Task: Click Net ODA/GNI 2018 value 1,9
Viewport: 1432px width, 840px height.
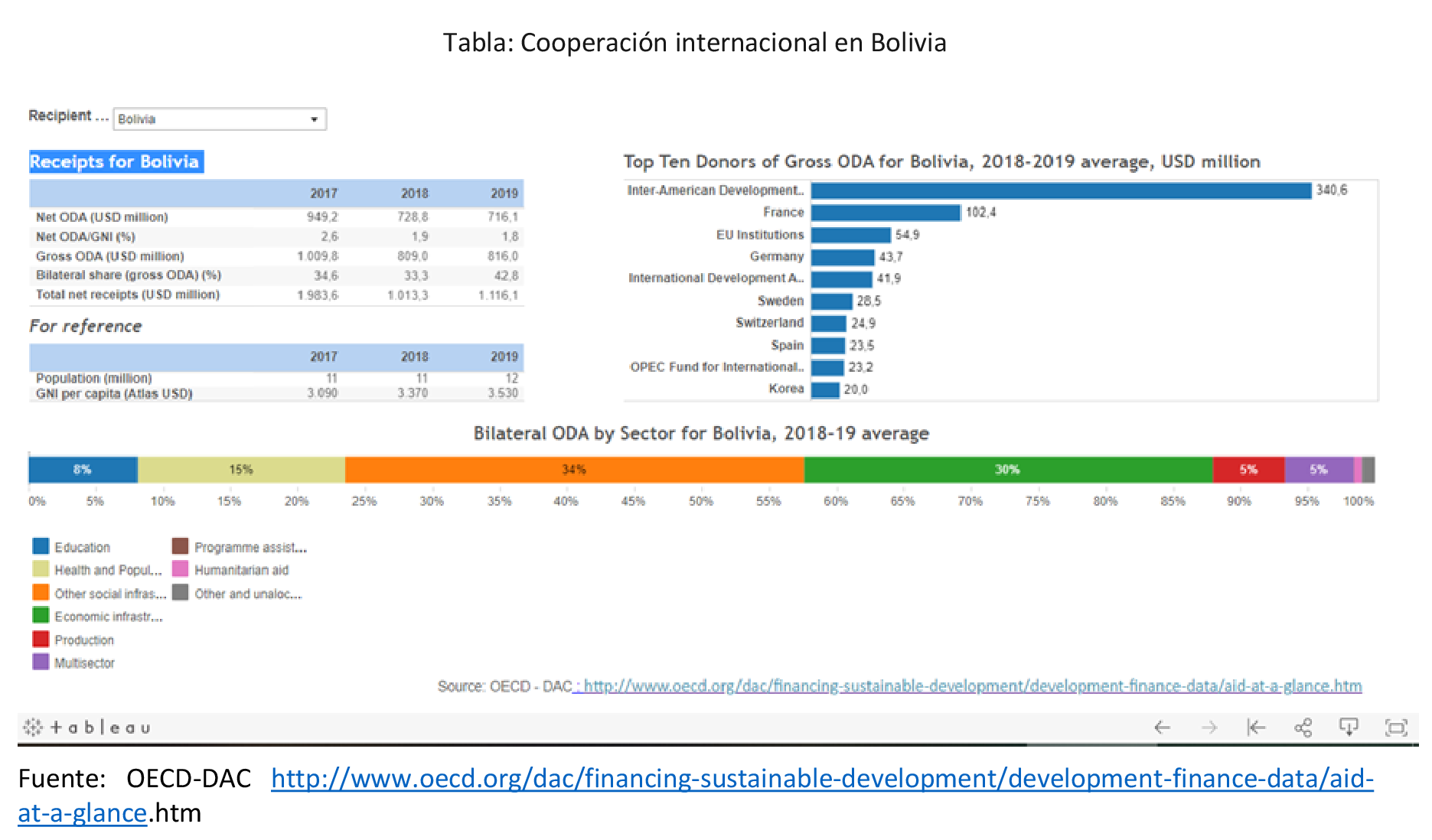Action: (420, 237)
